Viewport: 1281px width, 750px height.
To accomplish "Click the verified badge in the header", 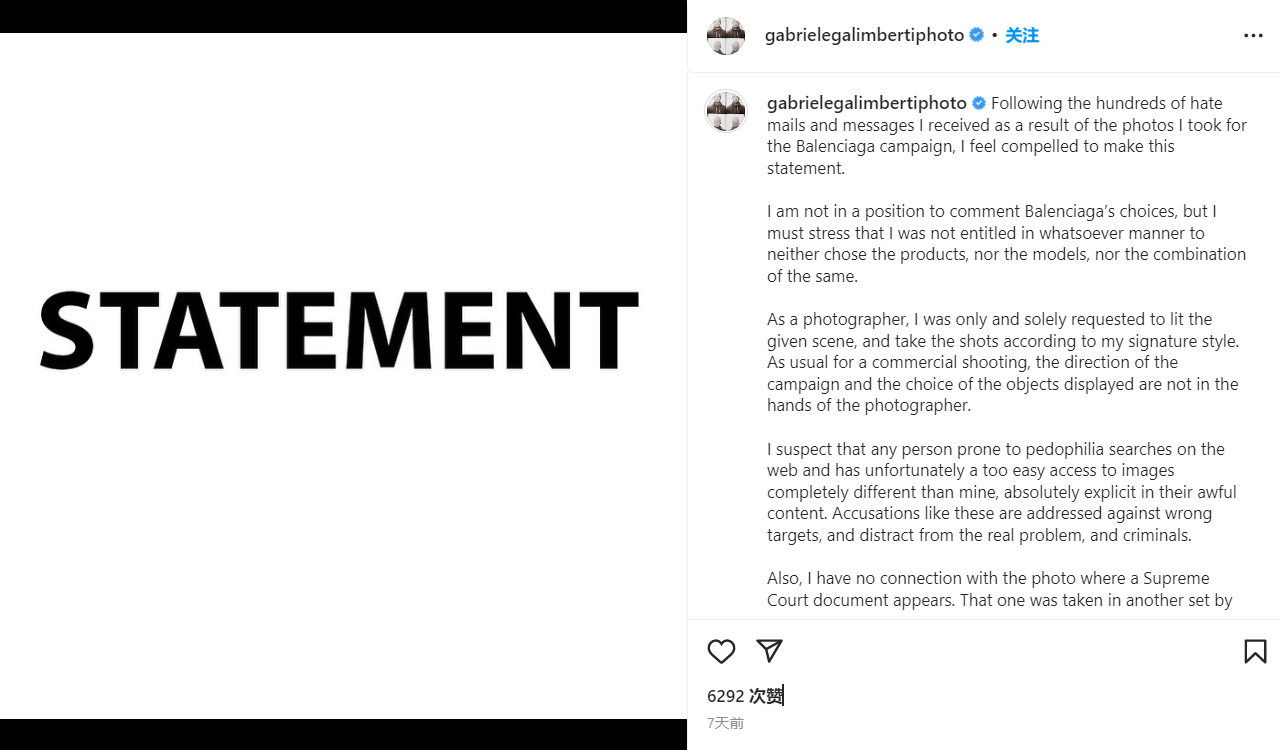I will tap(977, 35).
